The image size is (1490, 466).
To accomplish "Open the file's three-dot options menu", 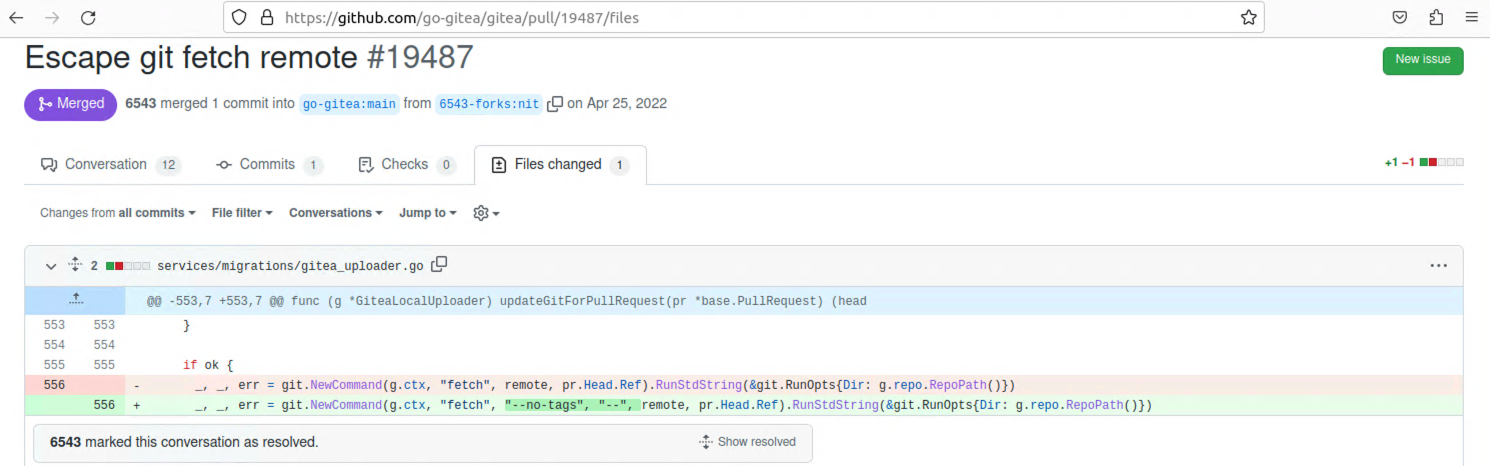I will pos(1438,266).
